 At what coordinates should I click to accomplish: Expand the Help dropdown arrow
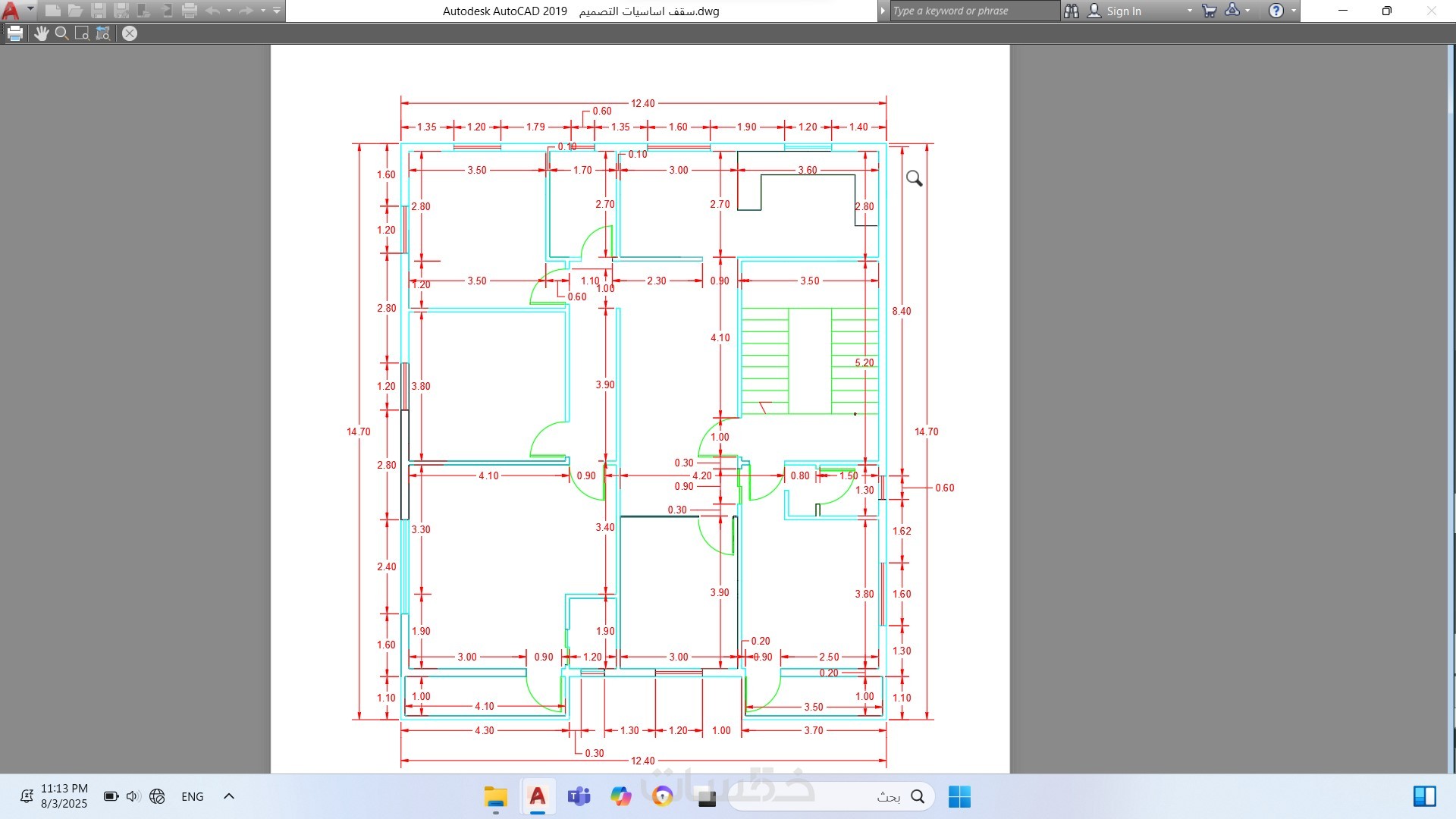1294,11
